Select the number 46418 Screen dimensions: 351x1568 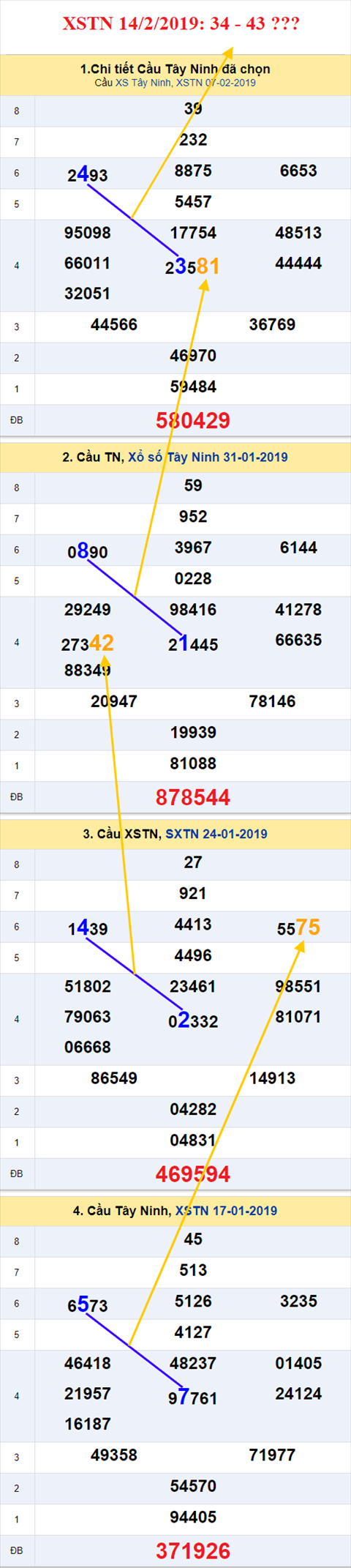[x=88, y=1363]
